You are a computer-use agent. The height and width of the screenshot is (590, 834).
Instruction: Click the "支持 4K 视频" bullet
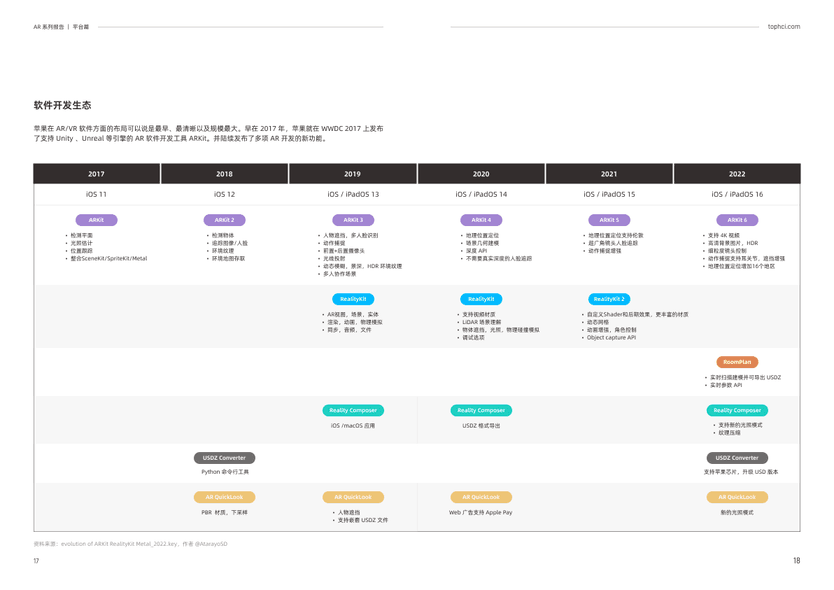coord(723,235)
